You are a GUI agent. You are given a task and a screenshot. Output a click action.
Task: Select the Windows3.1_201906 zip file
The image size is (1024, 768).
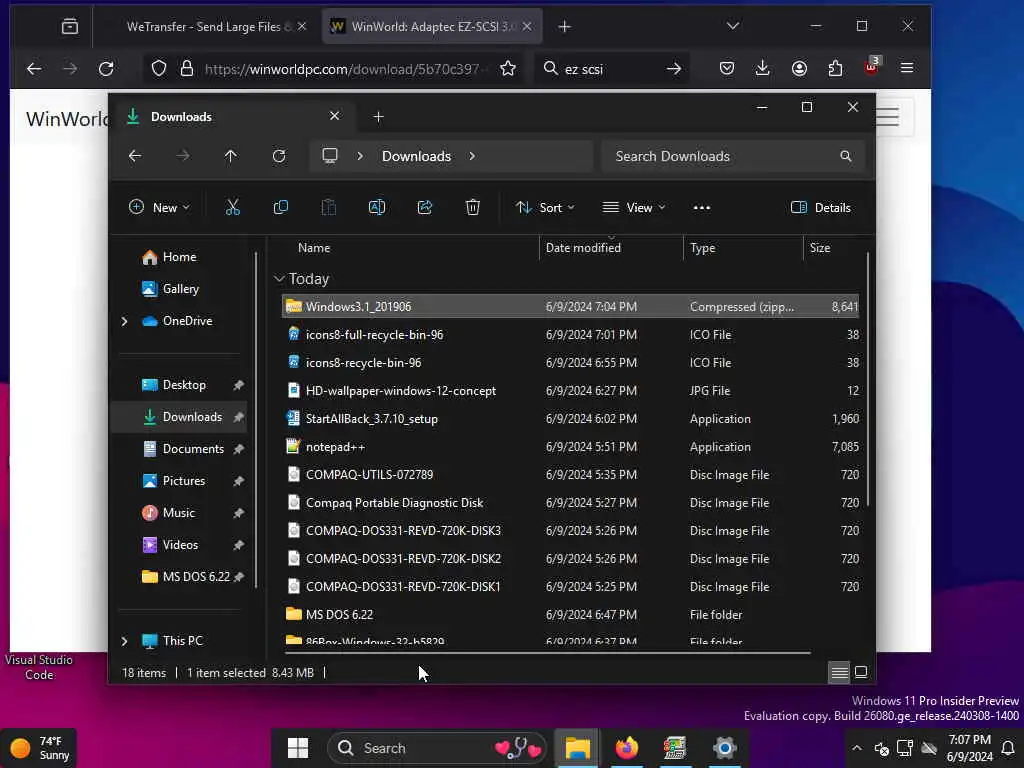pos(570,306)
